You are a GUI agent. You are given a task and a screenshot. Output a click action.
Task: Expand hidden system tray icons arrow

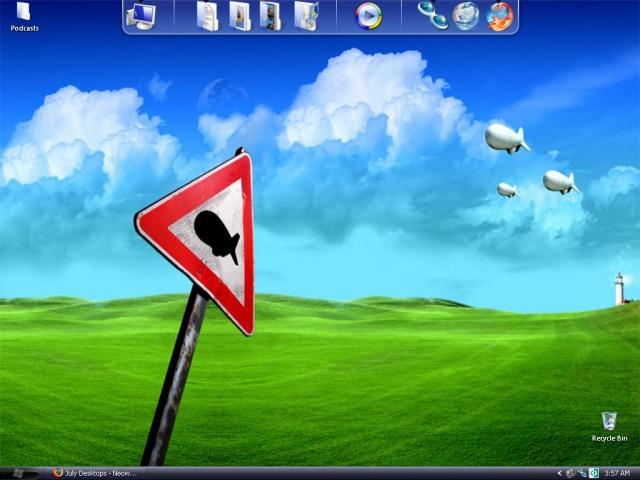[559, 473]
